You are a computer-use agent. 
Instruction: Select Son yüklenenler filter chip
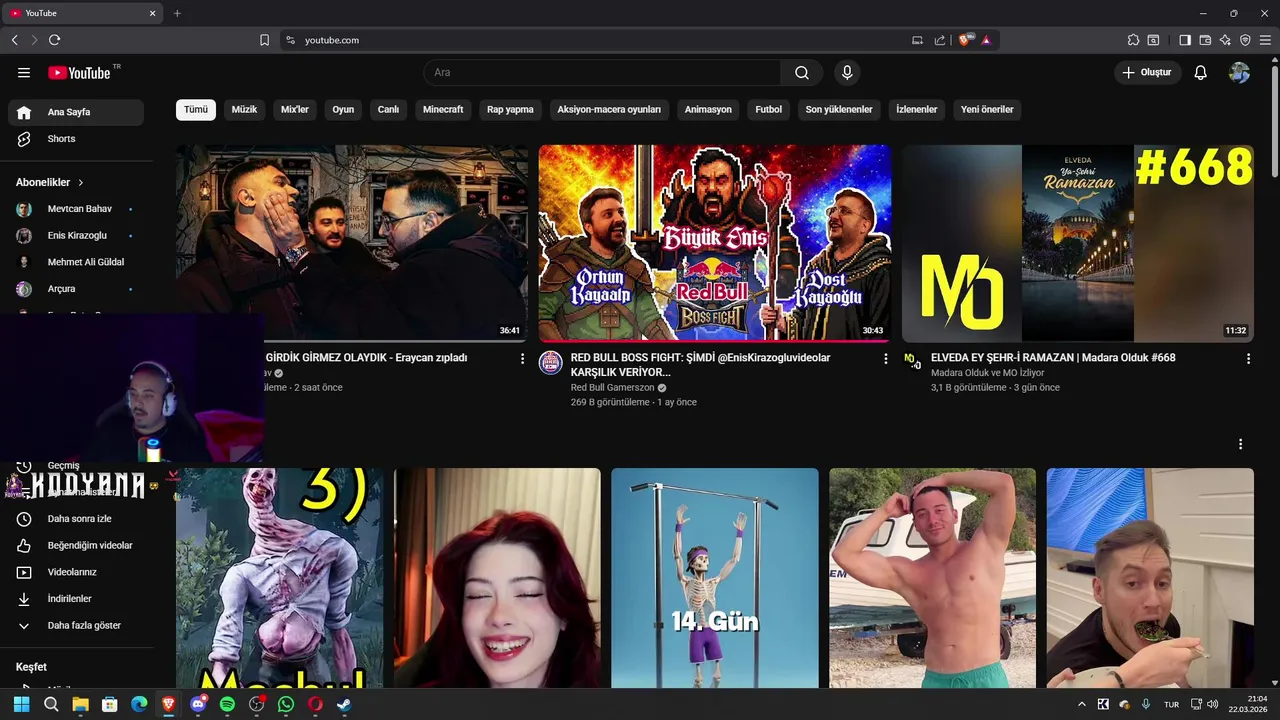(x=839, y=110)
